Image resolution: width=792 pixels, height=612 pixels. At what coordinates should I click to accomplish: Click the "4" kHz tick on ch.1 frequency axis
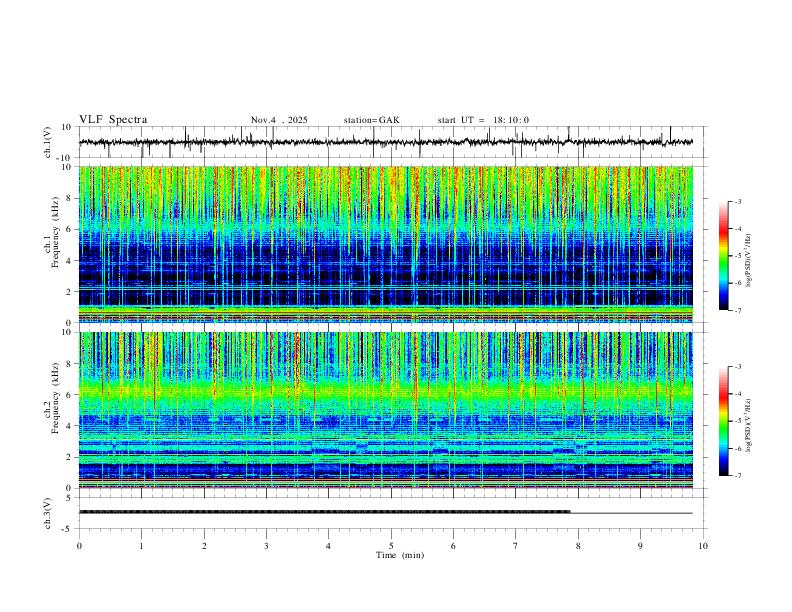(x=70, y=261)
